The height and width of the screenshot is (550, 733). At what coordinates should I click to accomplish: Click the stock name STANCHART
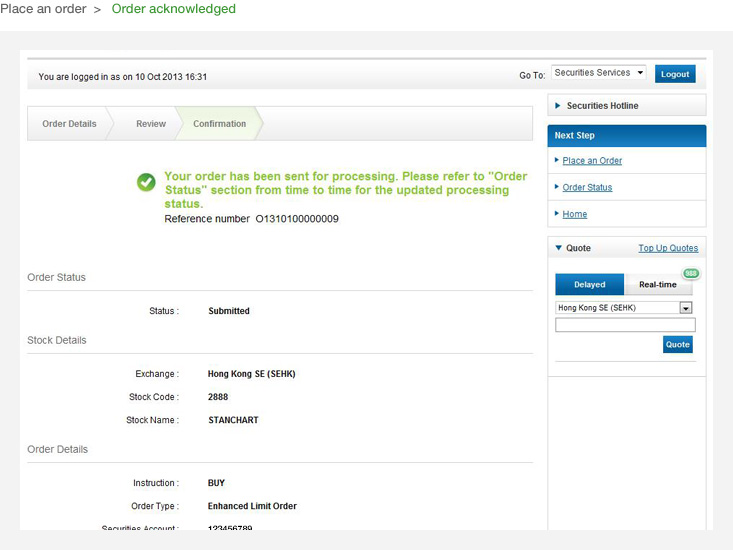pos(233,420)
